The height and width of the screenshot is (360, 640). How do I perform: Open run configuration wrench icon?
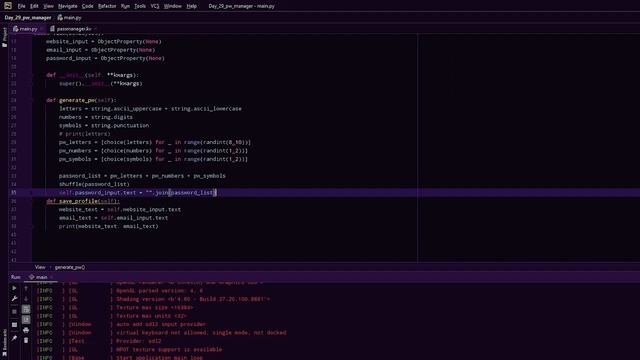click(x=14, y=299)
